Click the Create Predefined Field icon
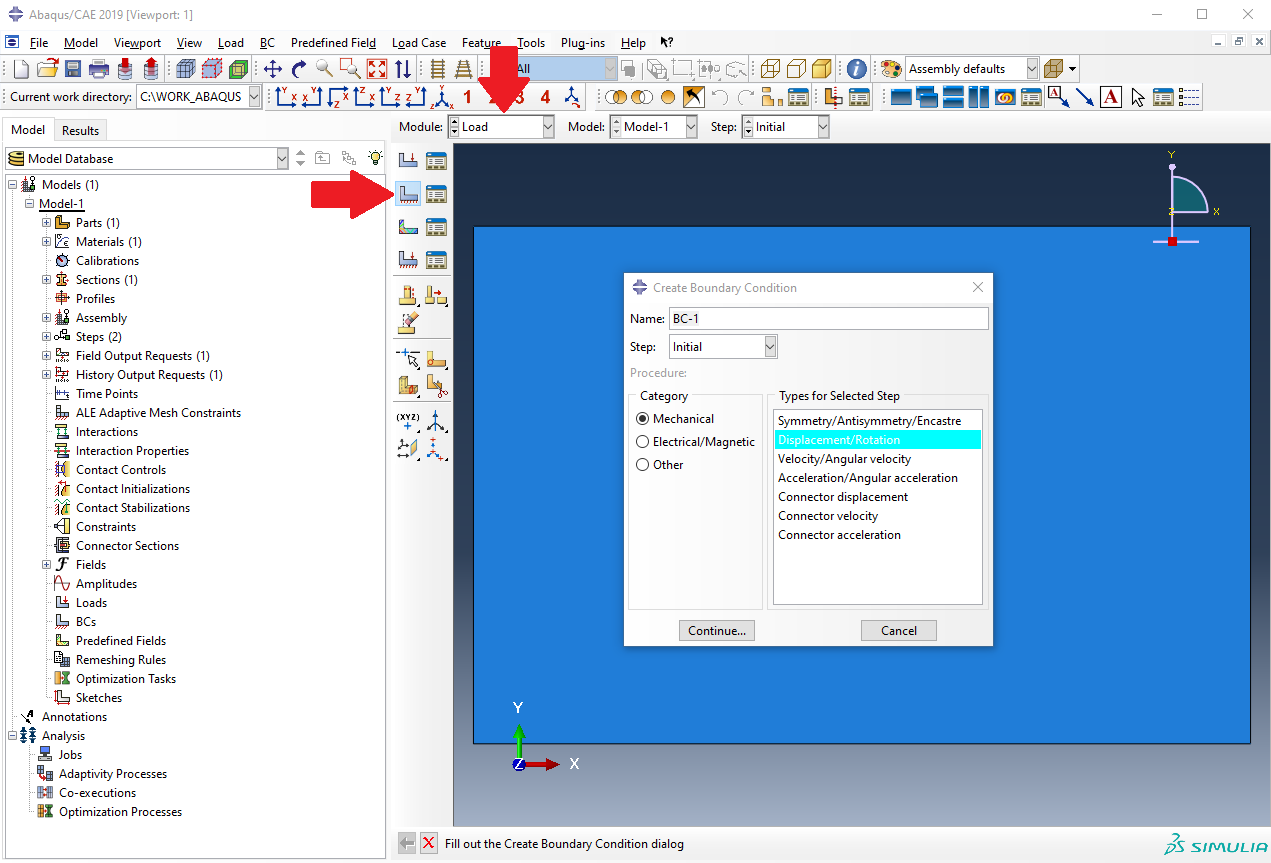Screen dimensions: 1271x863 click(408, 226)
